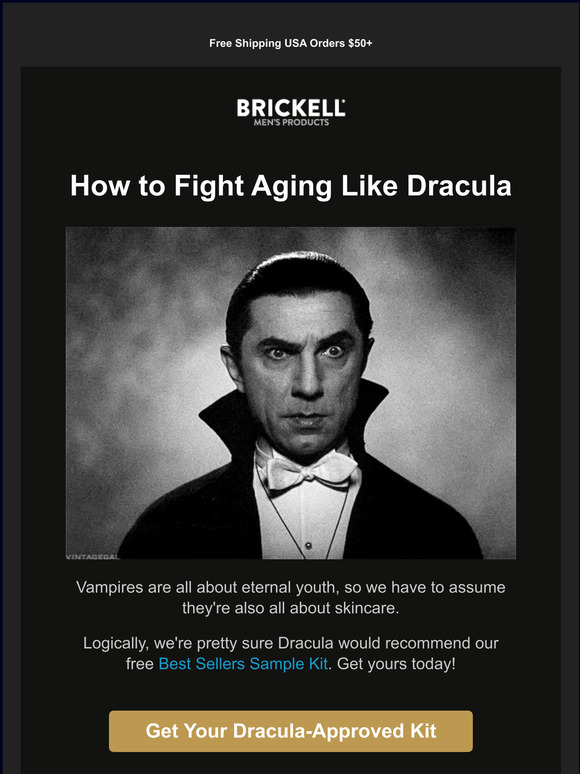This screenshot has width=580, height=774.
Task: Open the Dracula portrait image
Action: pyautogui.click(x=291, y=393)
